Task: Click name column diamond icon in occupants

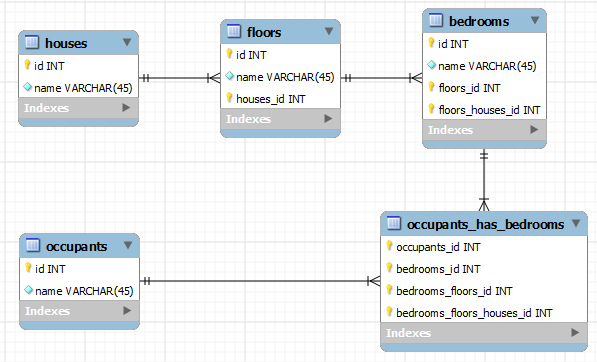Action: click(x=29, y=290)
